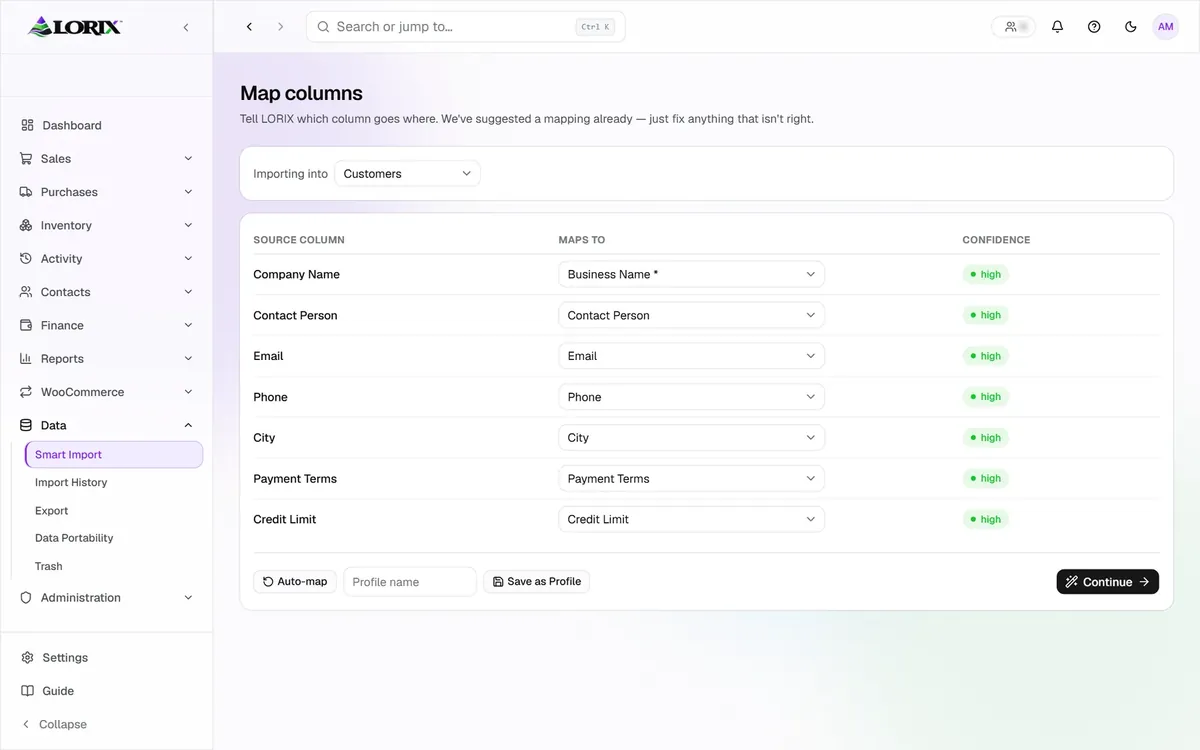
Task: Open the Business Name mapping dropdown
Action: 691,274
